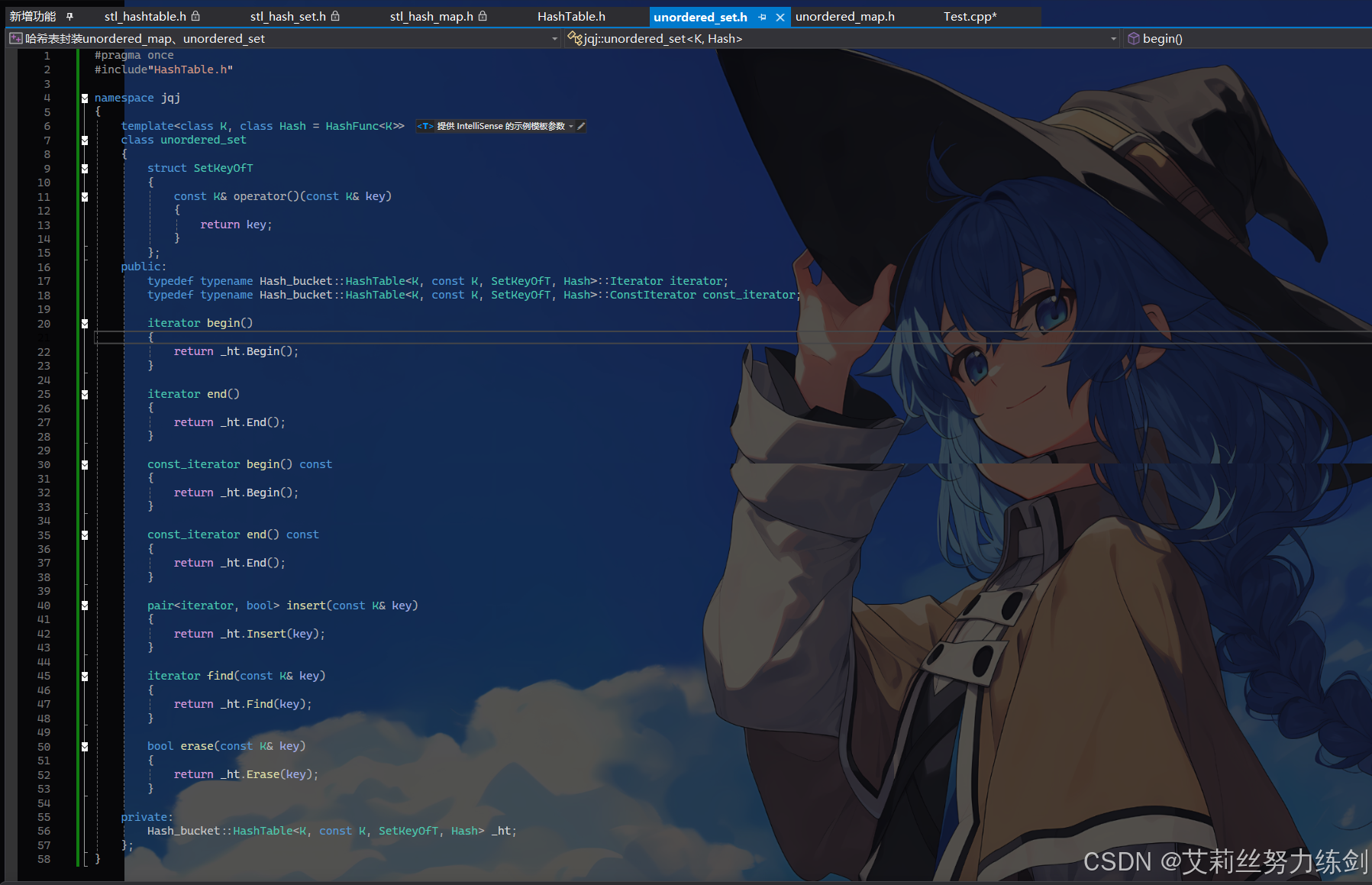
Task: Toggle pin on unordered_set.h tab
Action: click(762, 17)
